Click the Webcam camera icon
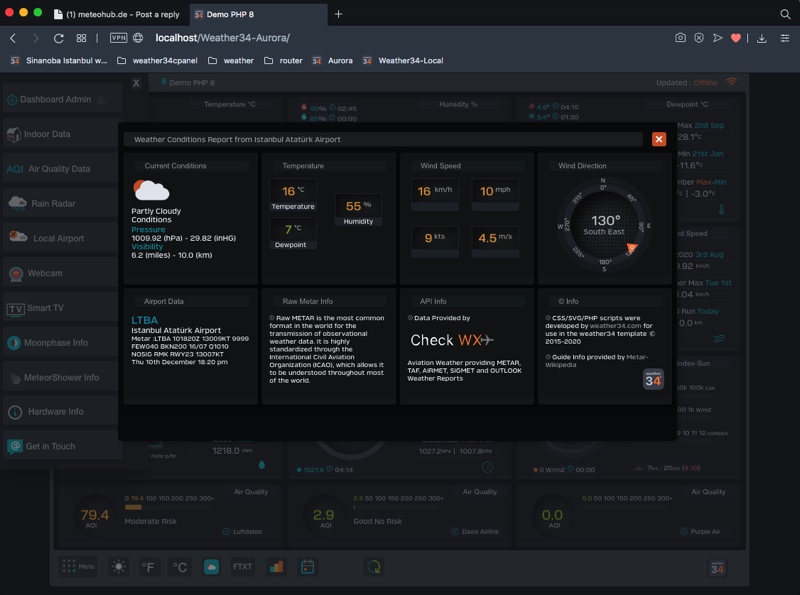This screenshot has height=595, width=800. click(16, 274)
